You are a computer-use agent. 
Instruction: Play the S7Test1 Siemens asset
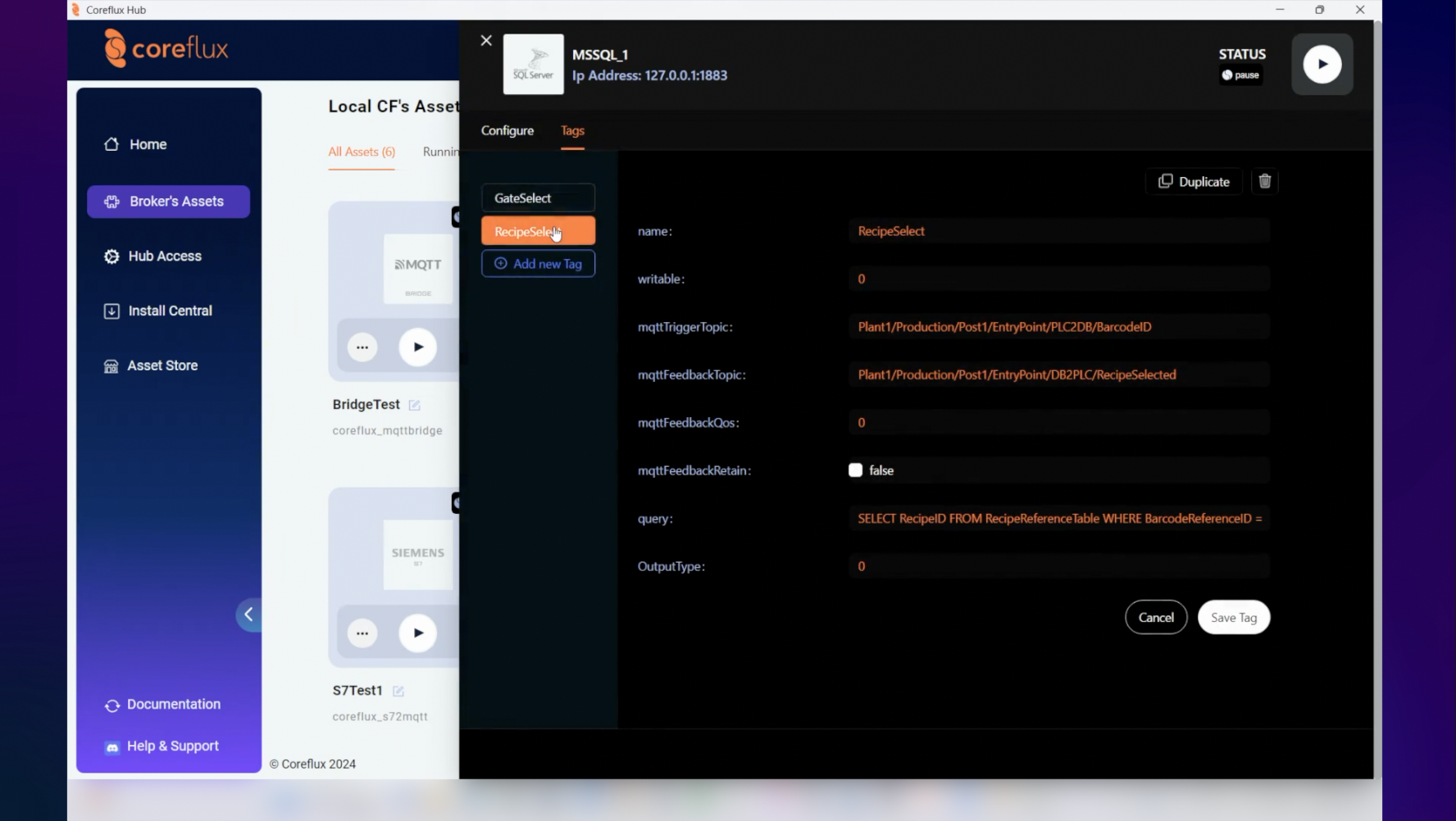[417, 633]
